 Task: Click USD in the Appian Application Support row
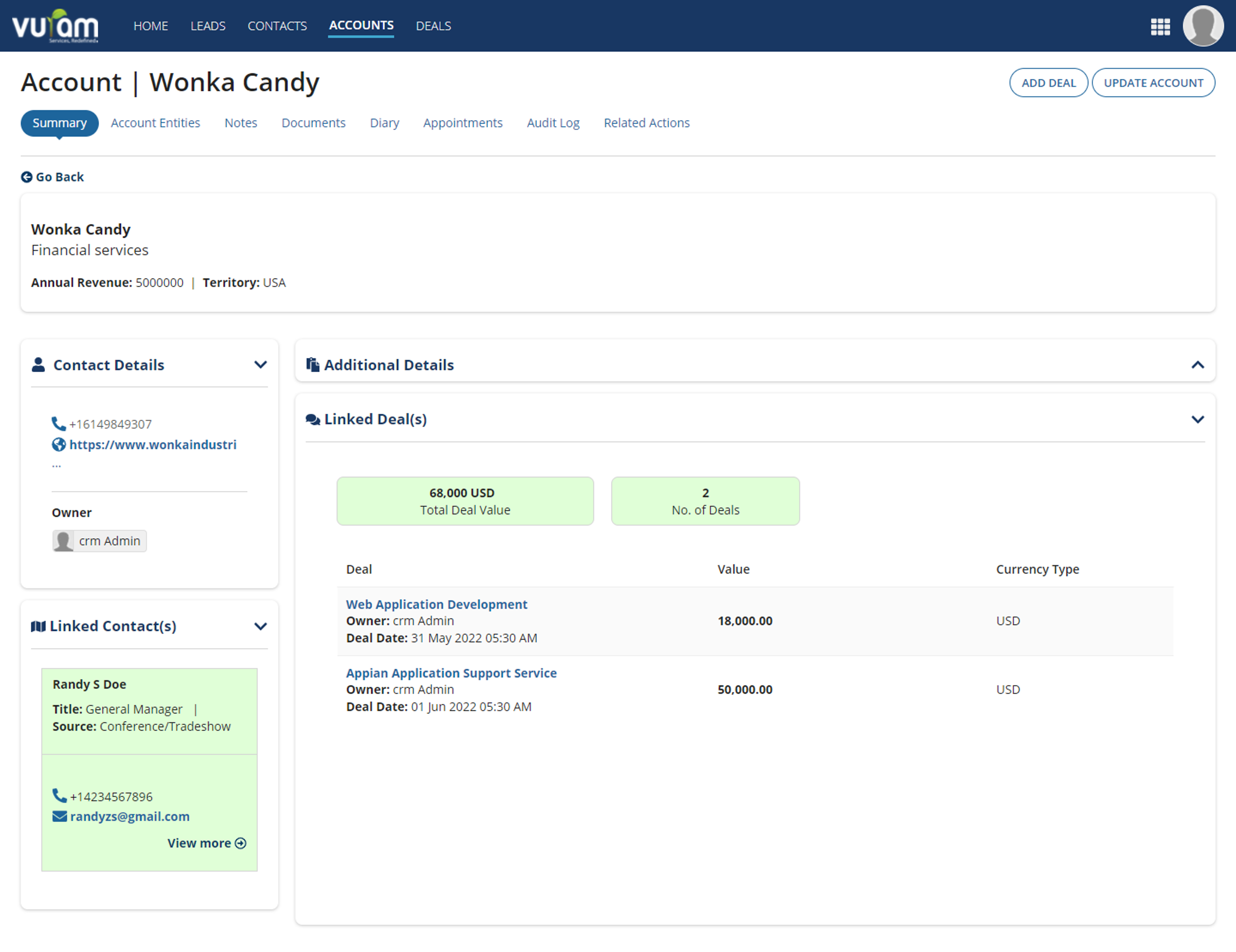[1008, 689]
